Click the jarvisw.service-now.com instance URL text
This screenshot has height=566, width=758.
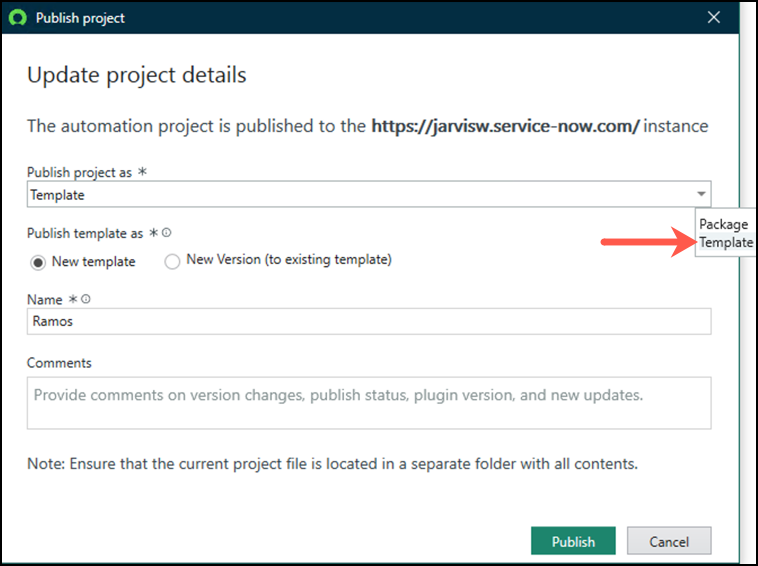pyautogui.click(x=505, y=126)
